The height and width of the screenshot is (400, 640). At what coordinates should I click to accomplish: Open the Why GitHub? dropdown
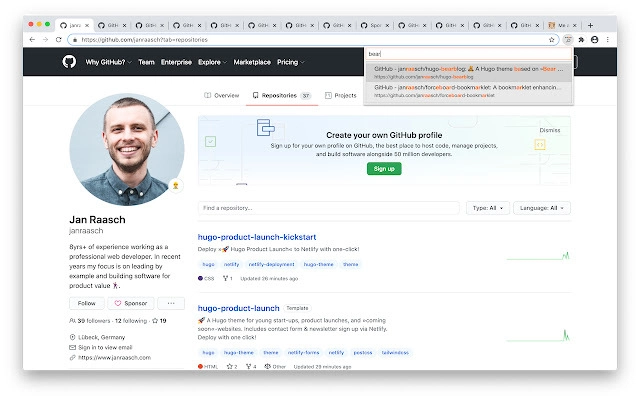pyautogui.click(x=108, y=62)
